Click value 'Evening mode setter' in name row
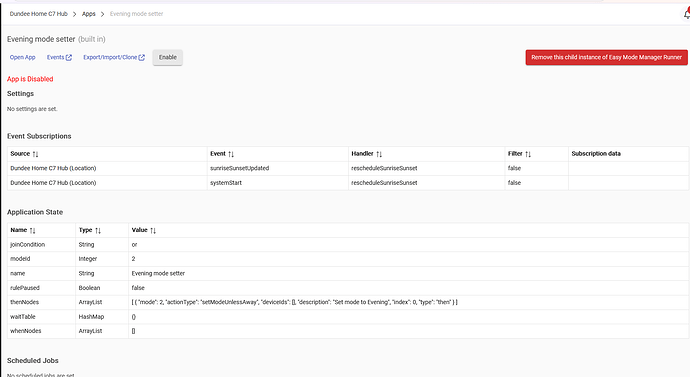690x377 pixels. 158,273
